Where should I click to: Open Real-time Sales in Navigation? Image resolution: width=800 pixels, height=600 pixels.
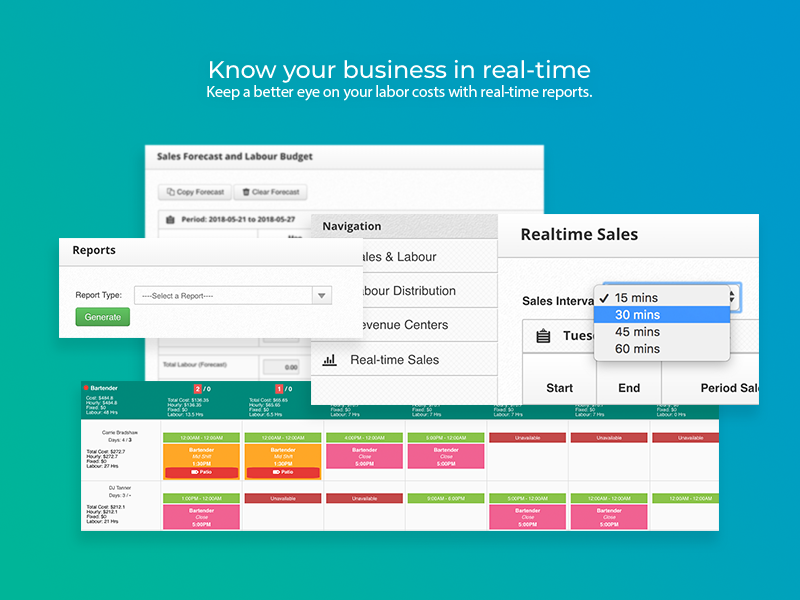404,360
